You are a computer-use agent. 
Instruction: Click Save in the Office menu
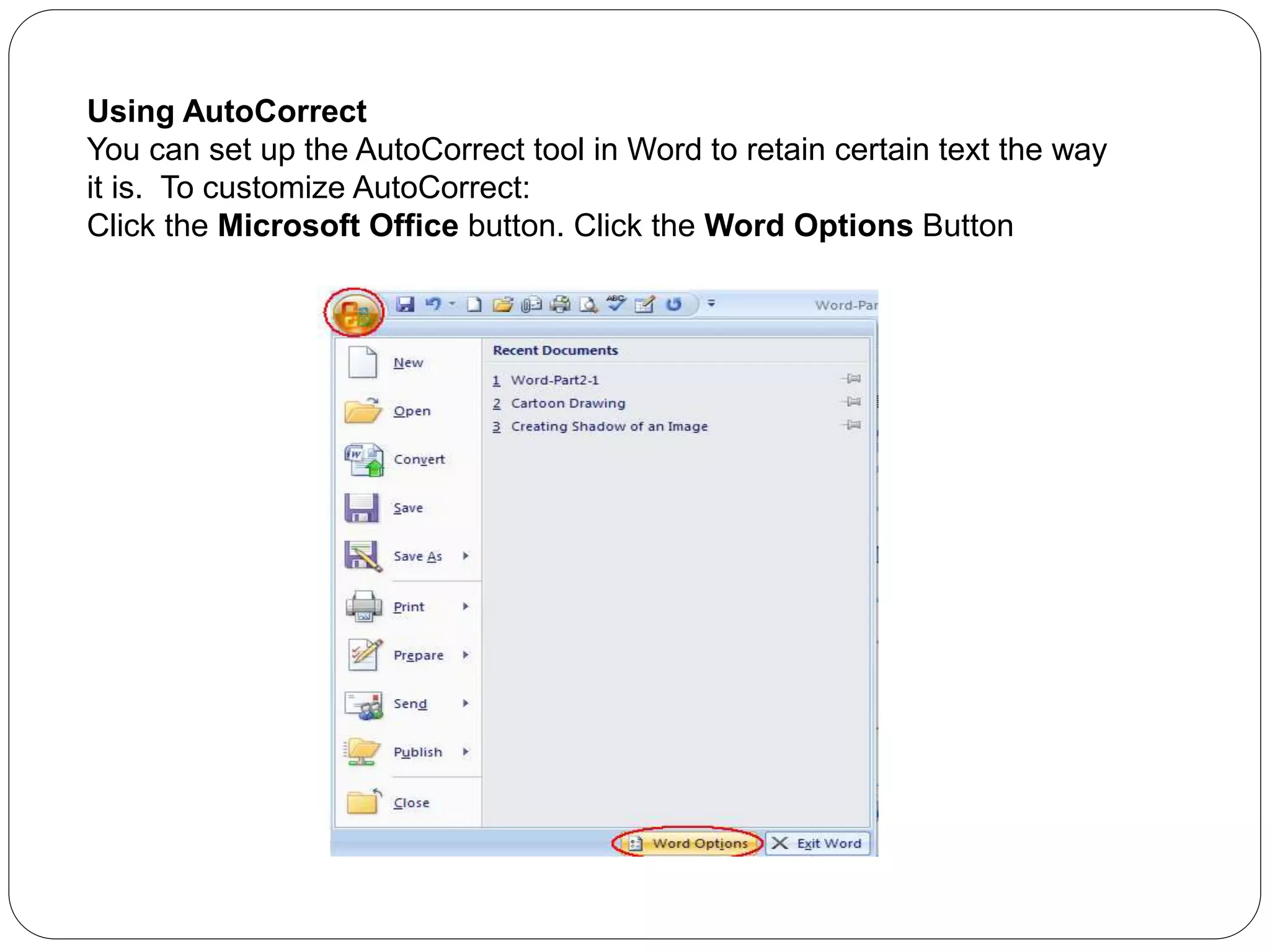click(x=408, y=508)
